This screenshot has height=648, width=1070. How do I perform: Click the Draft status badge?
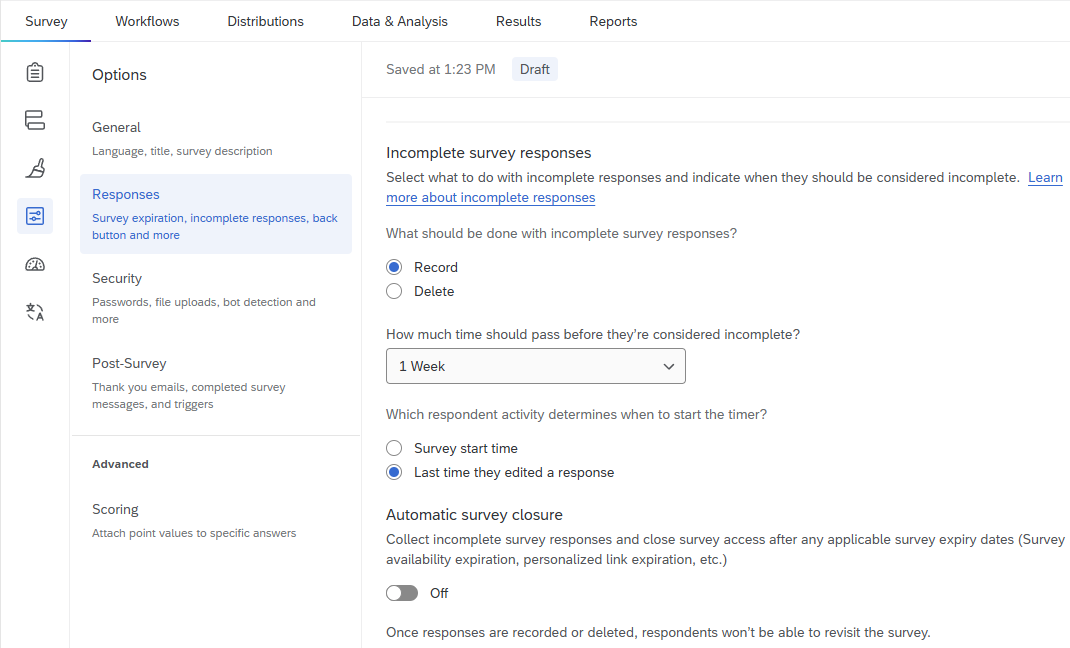coord(535,70)
